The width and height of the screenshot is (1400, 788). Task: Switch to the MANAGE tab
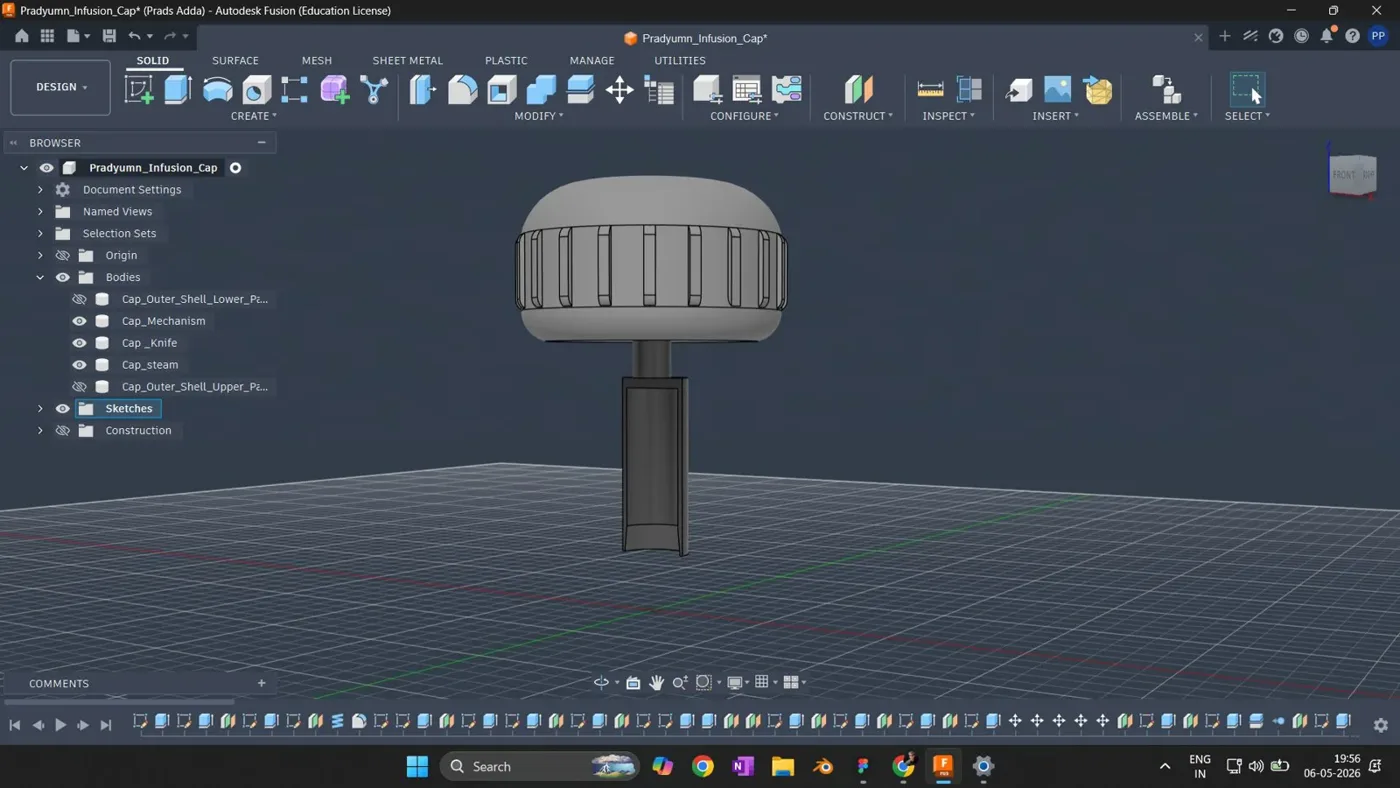(x=592, y=60)
